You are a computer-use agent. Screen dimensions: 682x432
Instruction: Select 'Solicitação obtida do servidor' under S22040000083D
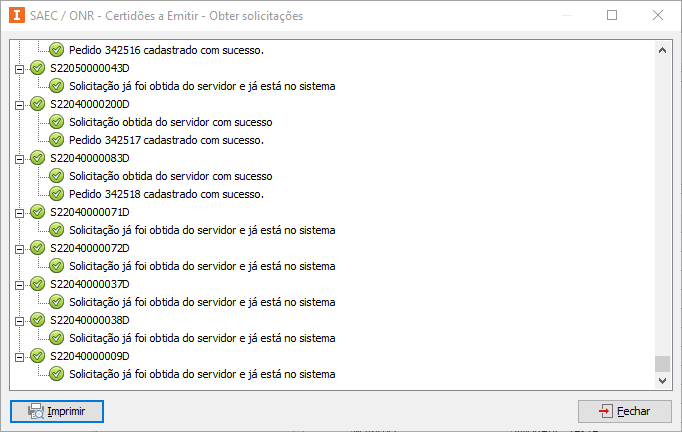[x=170, y=176]
